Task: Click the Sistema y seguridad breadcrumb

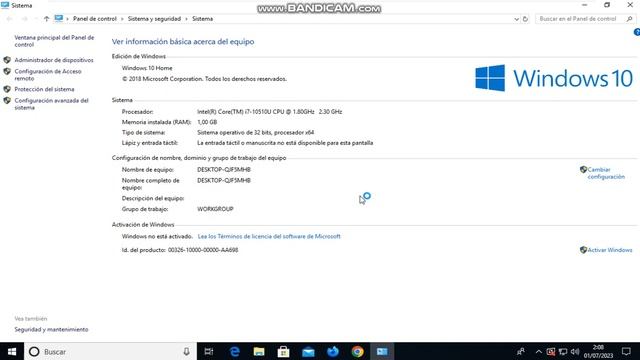Action: click(x=154, y=19)
